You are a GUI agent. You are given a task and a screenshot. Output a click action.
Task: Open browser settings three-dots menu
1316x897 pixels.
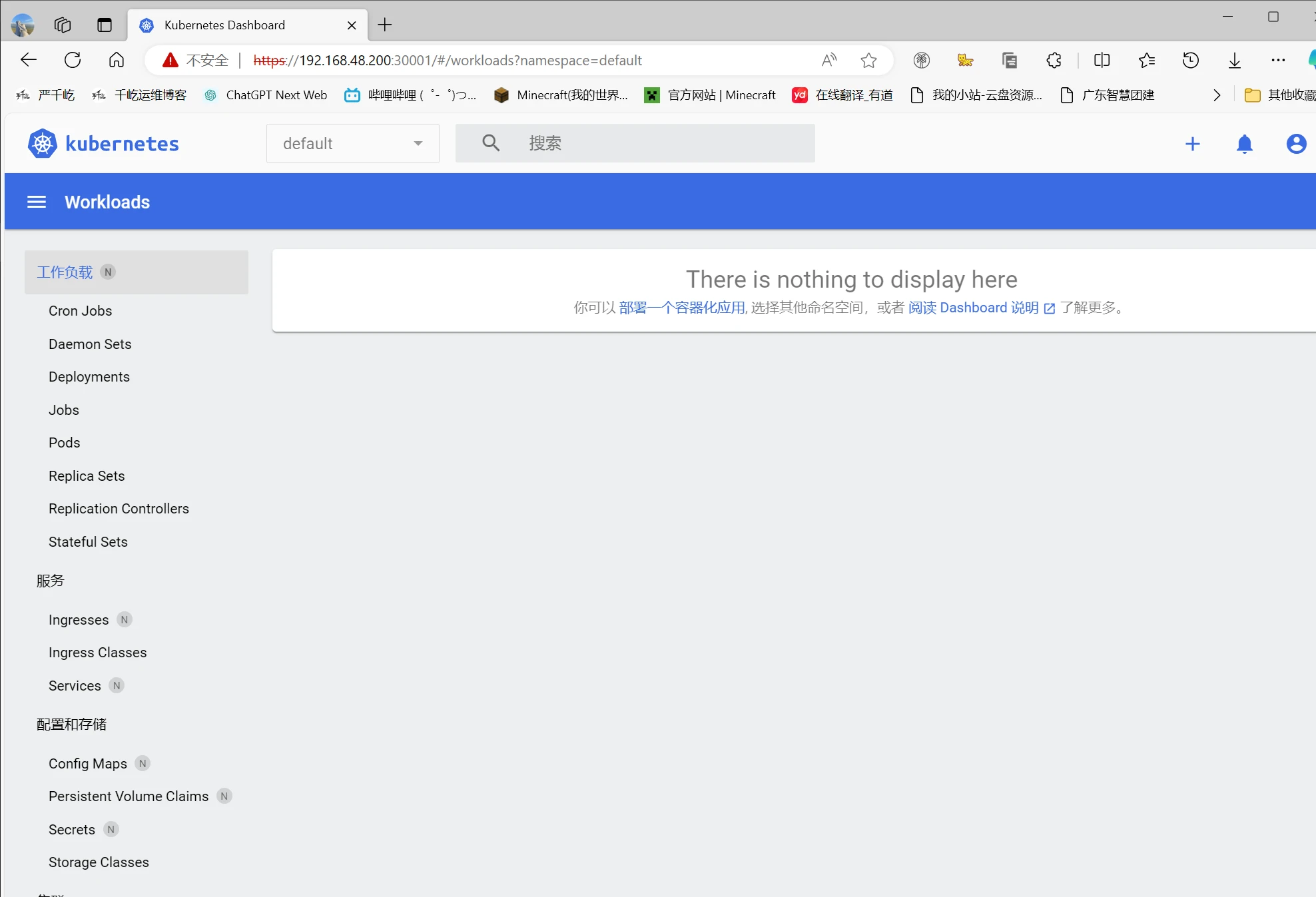point(1277,61)
